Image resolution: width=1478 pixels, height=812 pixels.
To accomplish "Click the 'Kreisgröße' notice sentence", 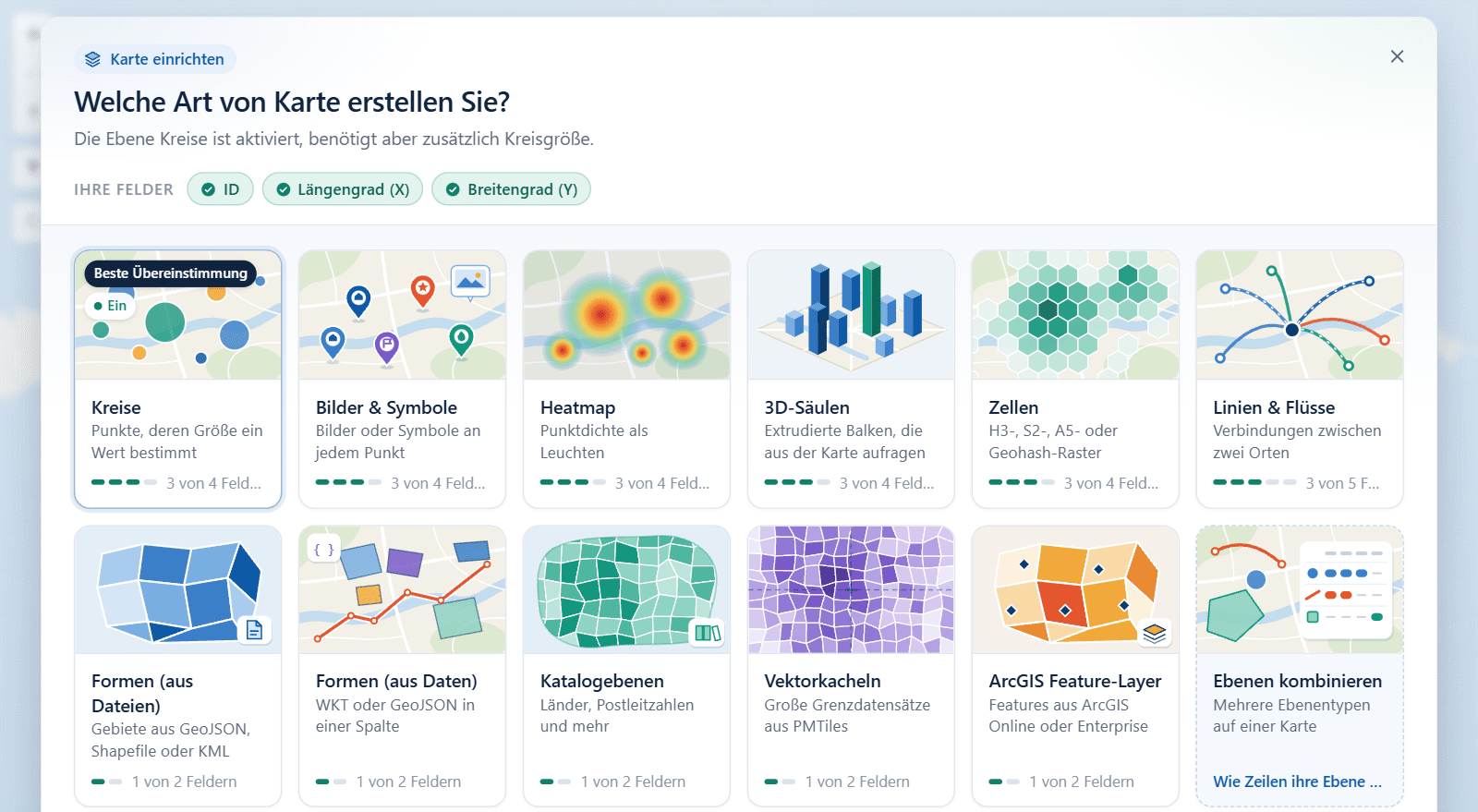I will tap(333, 139).
